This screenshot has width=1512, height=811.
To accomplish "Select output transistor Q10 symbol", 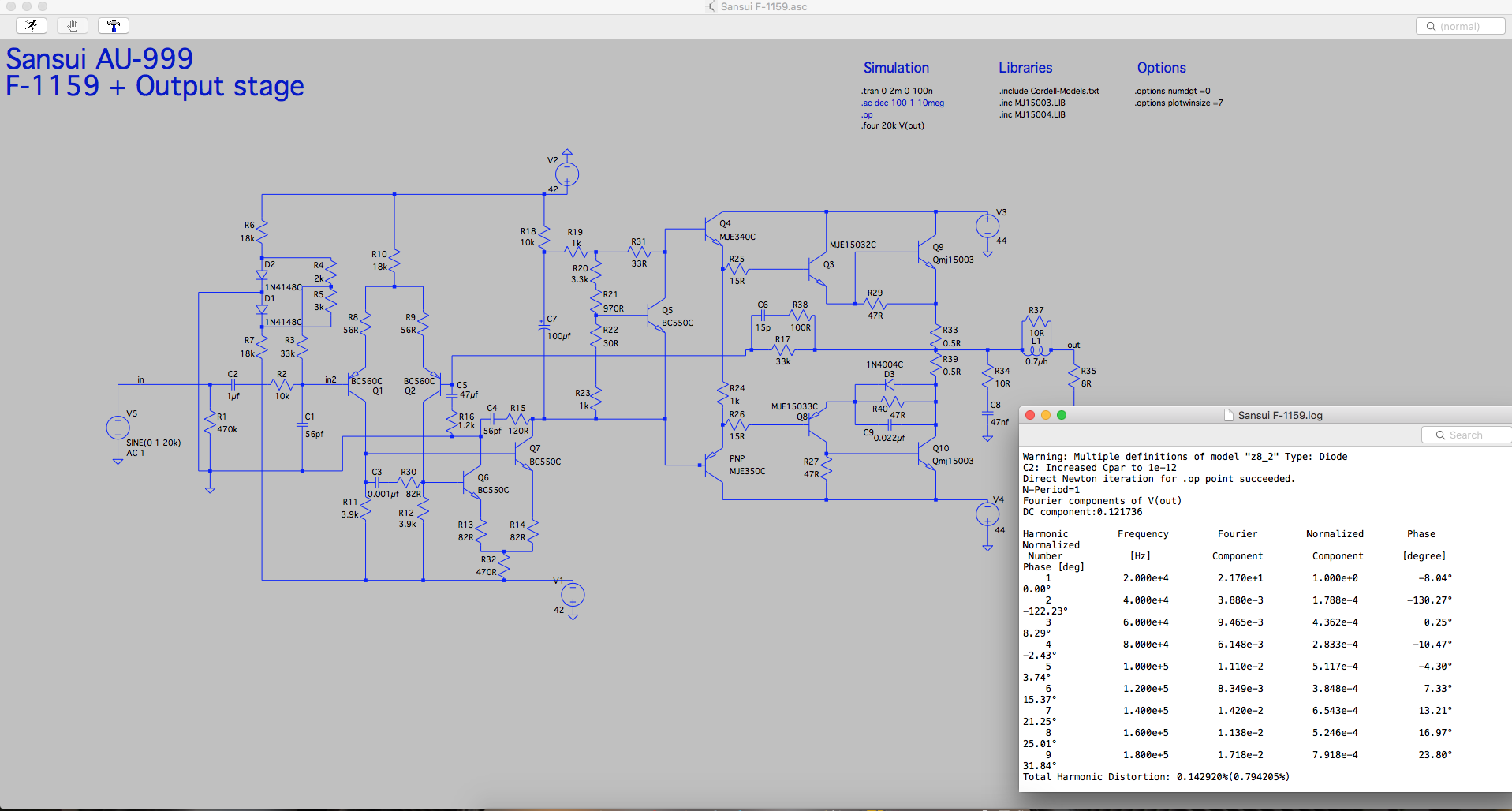I will click(927, 454).
